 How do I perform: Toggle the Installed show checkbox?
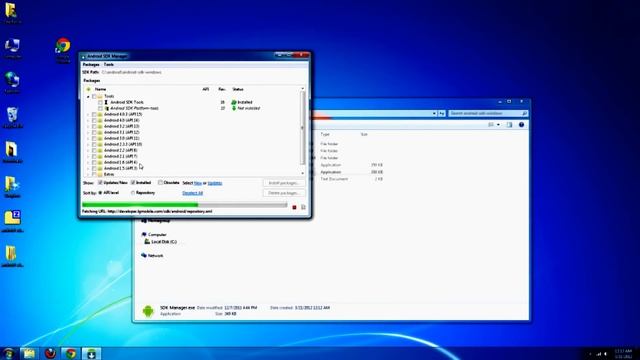[x=133, y=182]
